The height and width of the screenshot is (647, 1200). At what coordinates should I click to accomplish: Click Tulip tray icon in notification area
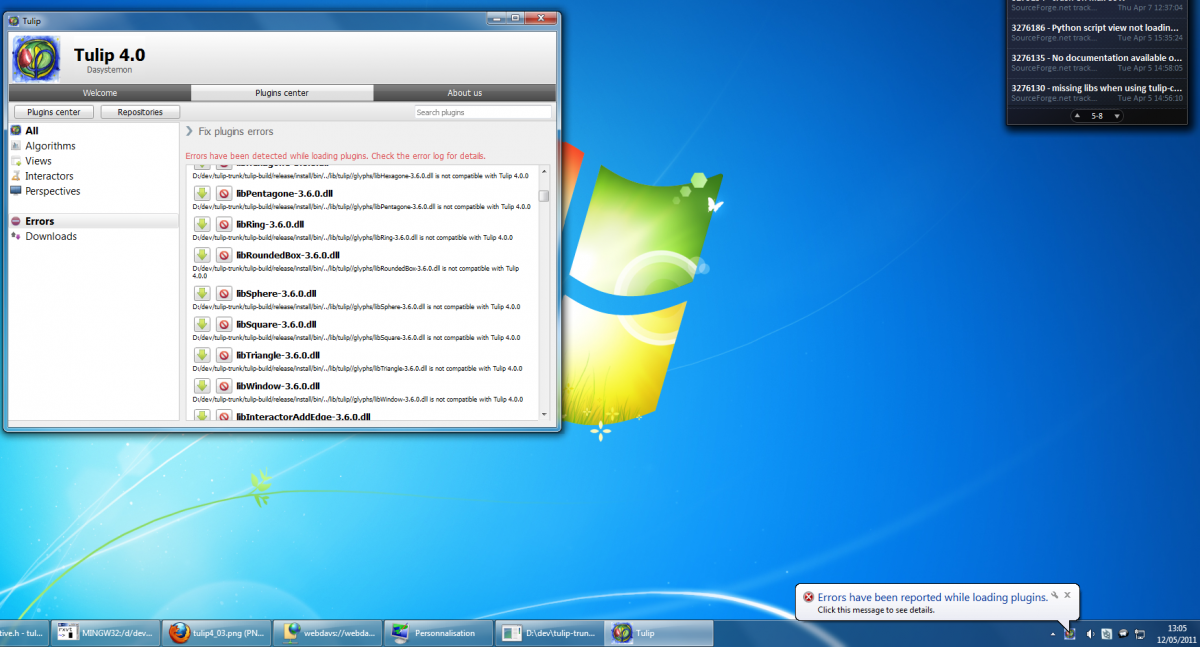(1070, 633)
